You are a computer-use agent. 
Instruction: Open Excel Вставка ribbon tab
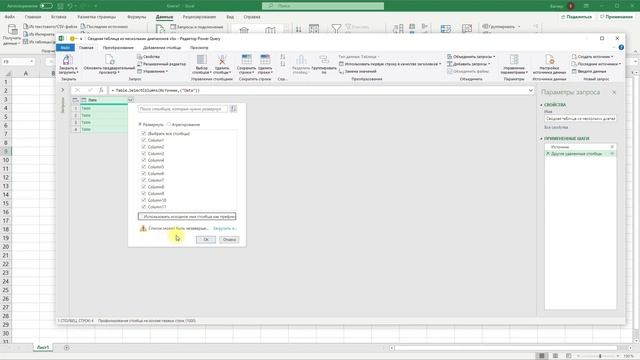[x=59, y=17]
